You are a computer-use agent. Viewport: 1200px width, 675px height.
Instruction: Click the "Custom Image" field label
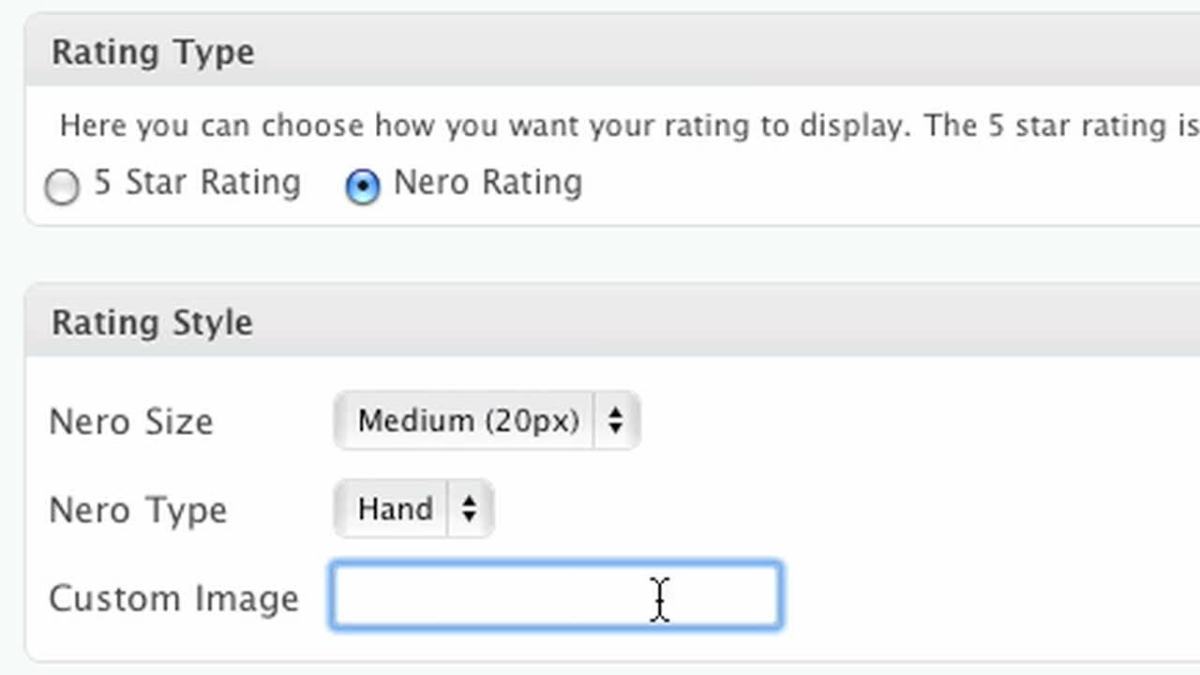pos(174,599)
